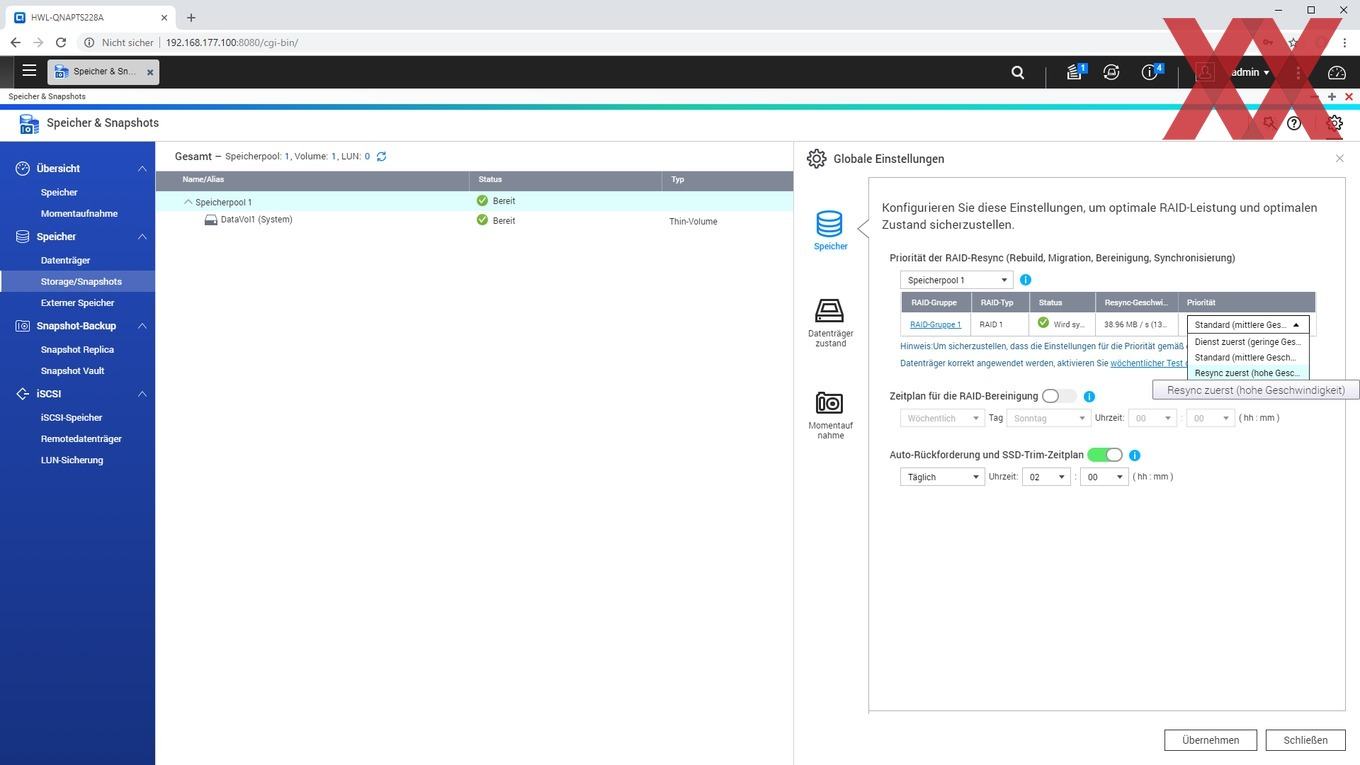Click the Schließen button

coord(1305,740)
